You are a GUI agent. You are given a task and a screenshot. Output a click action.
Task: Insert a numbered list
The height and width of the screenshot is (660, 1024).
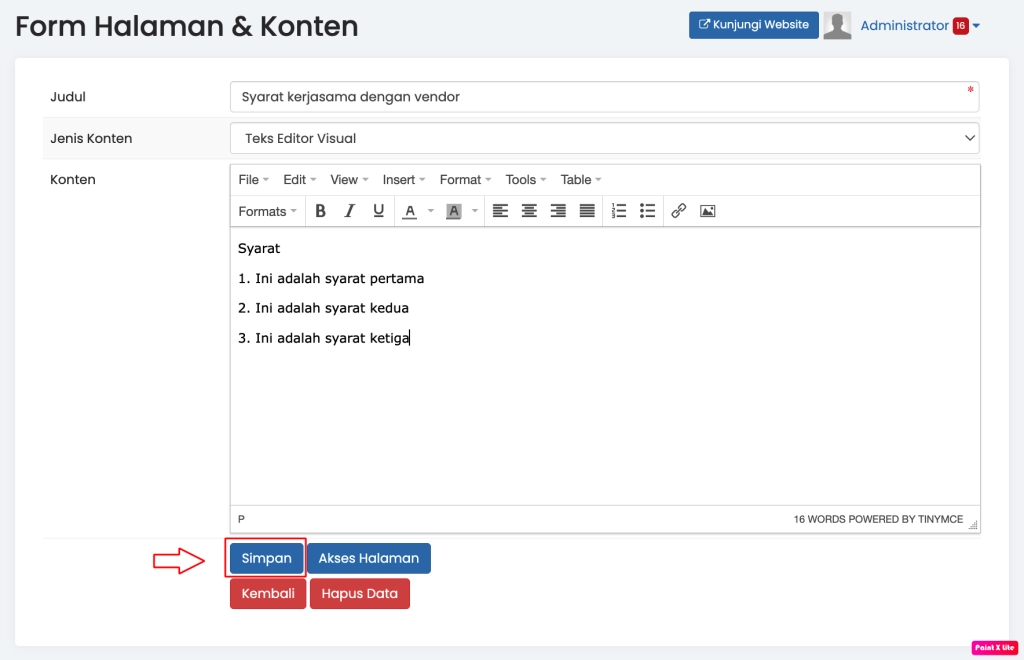[619, 211]
